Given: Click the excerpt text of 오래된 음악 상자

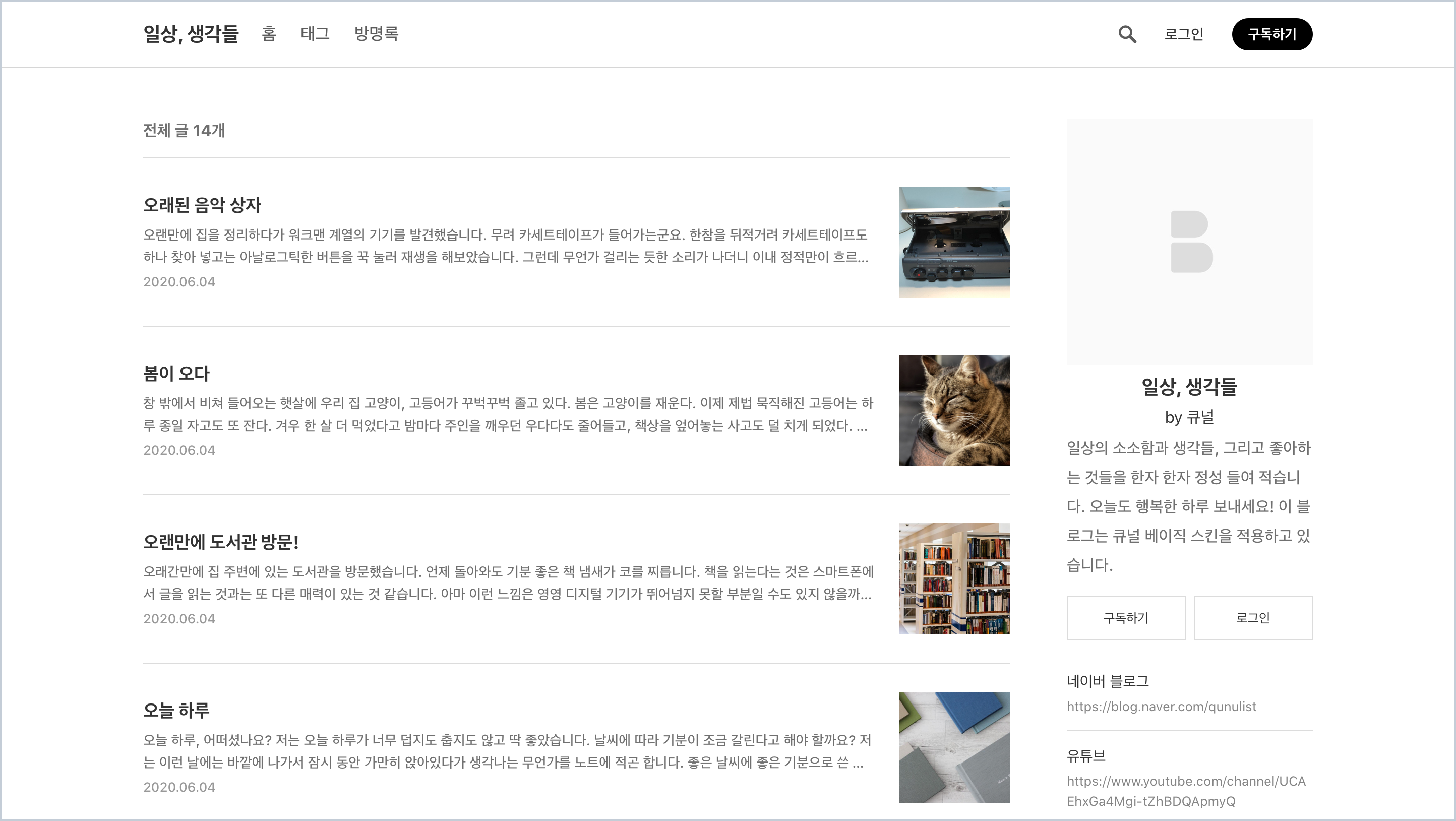Looking at the screenshot, I should pyautogui.click(x=506, y=246).
